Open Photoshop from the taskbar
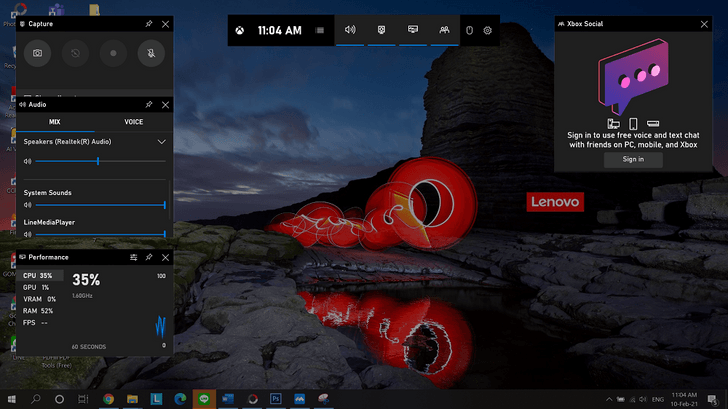728x409 pixels. [276, 399]
